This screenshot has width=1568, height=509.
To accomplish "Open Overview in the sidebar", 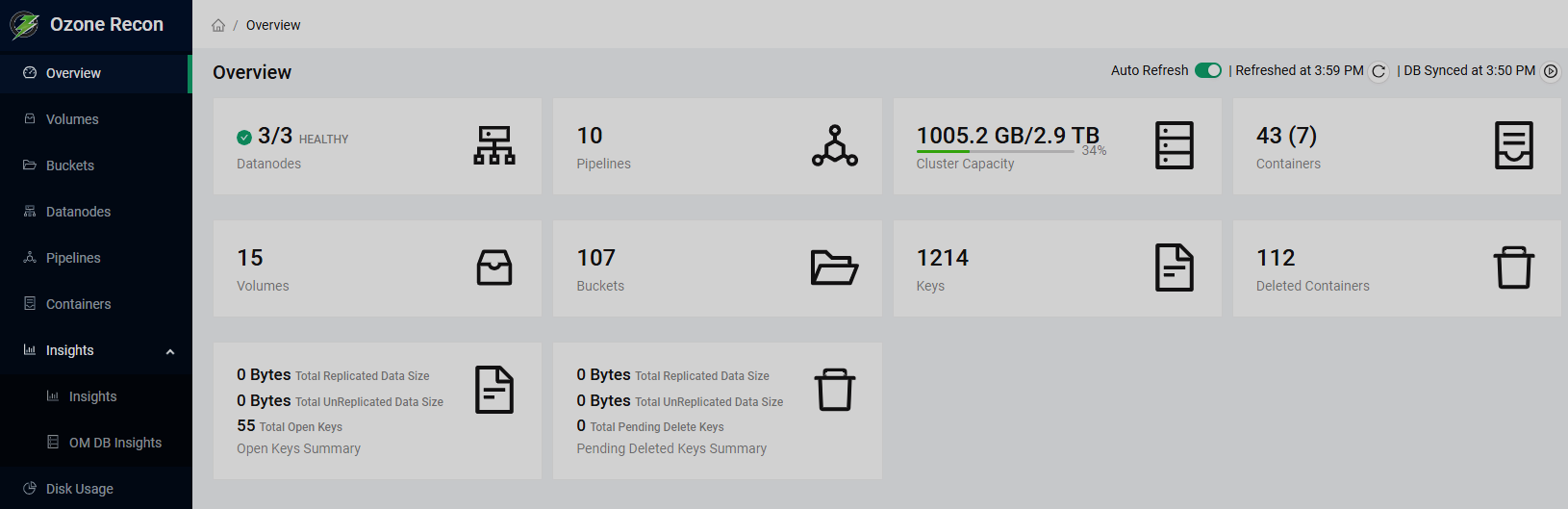I will 96,73.
